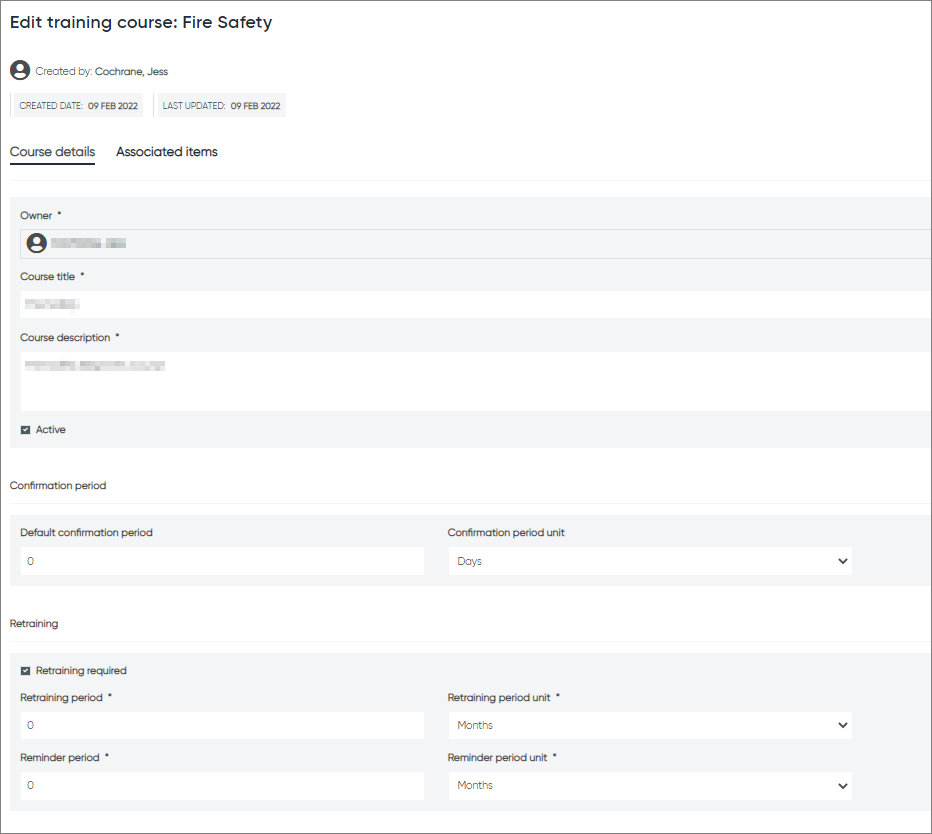
Task: Switch to the Associated items tab
Action: click(x=166, y=152)
